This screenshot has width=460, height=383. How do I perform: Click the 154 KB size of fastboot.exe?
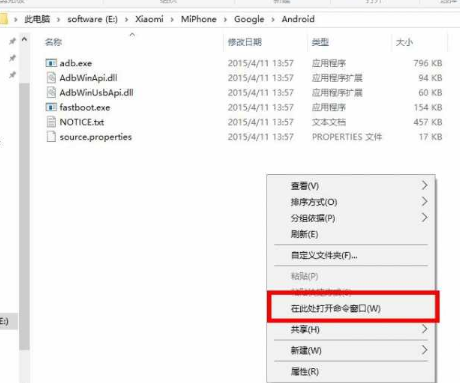[428, 107]
